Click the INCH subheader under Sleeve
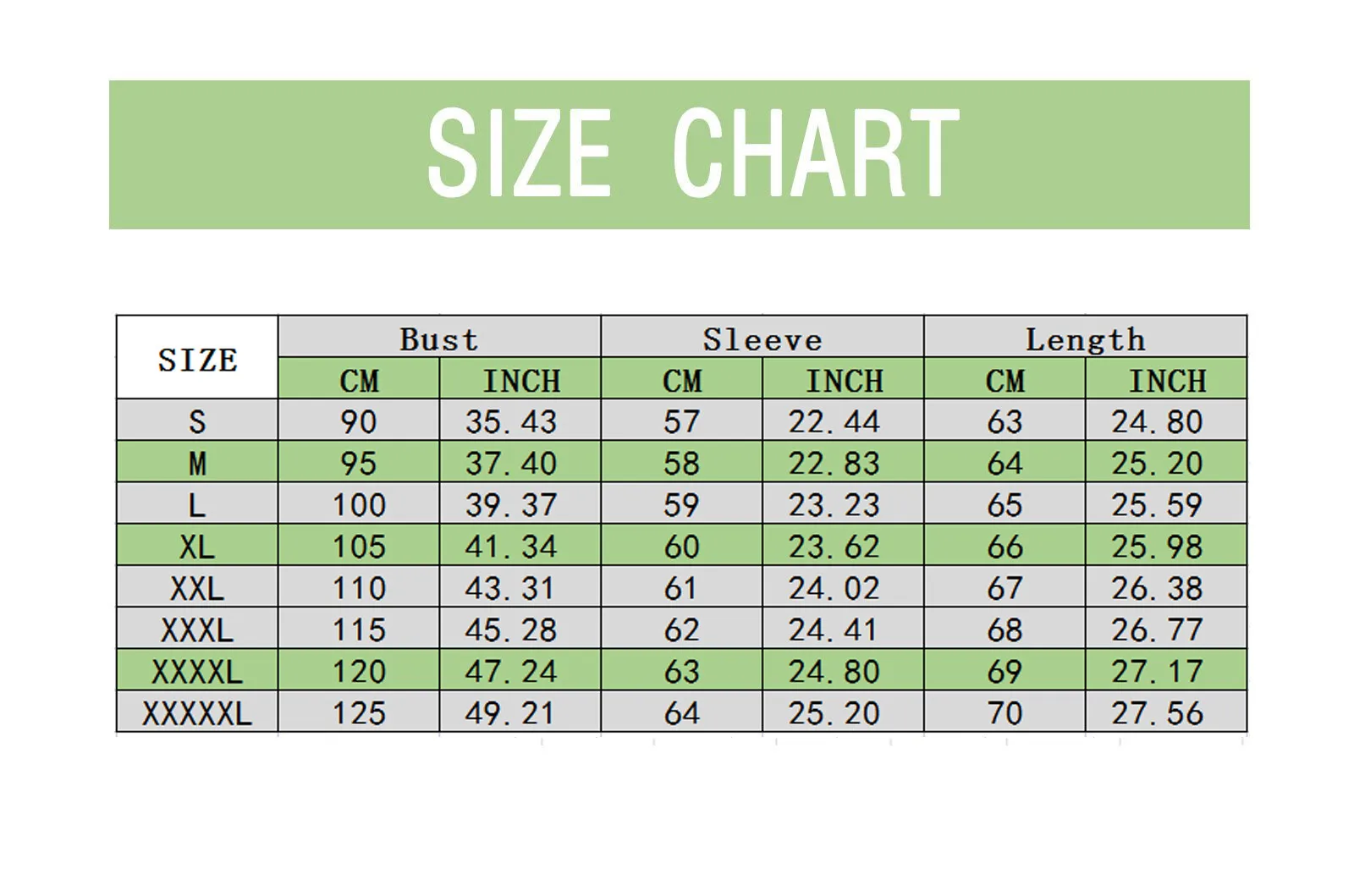This screenshot has width=1354, height=896. pos(843,380)
